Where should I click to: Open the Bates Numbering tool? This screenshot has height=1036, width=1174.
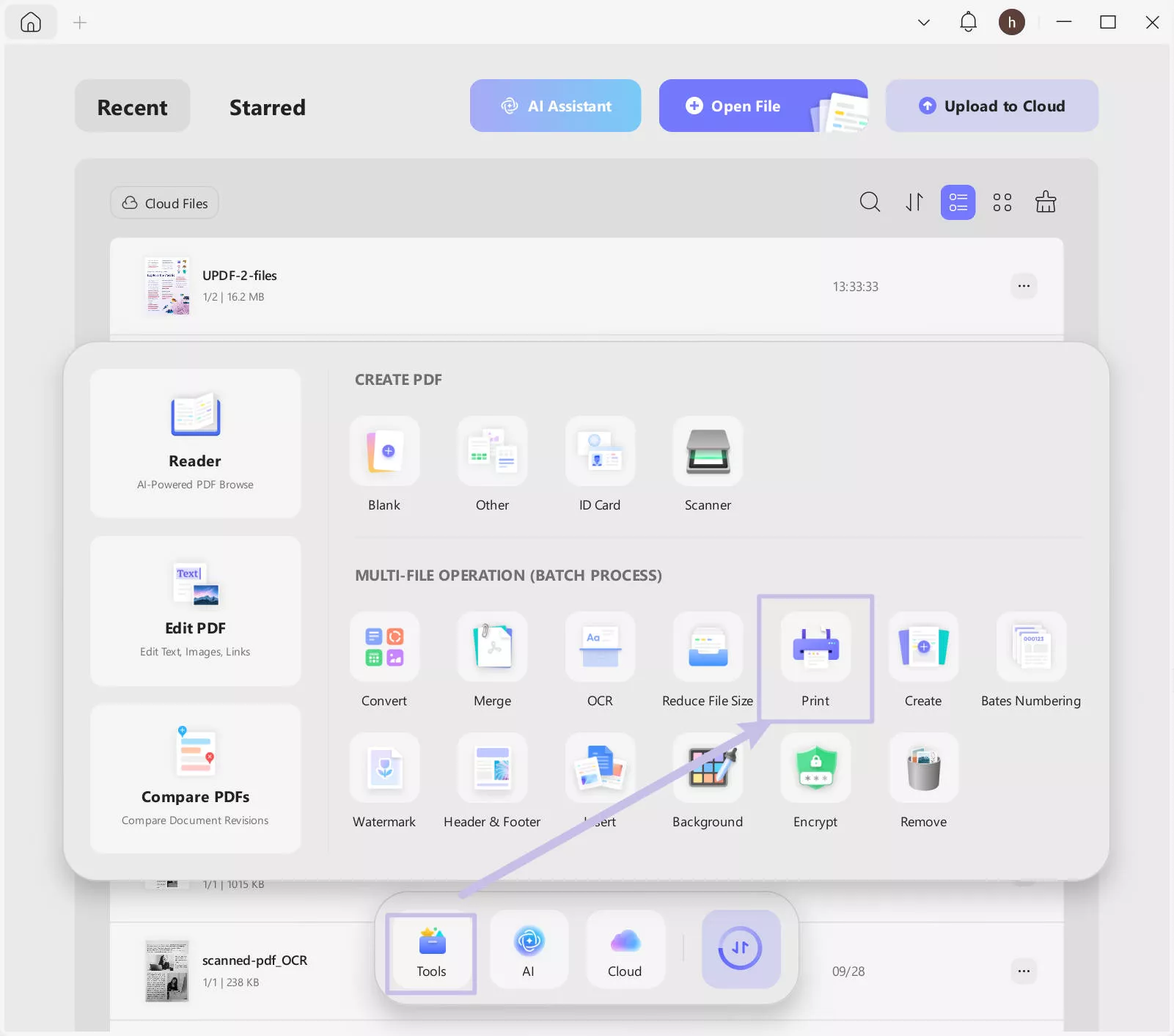1031,647
